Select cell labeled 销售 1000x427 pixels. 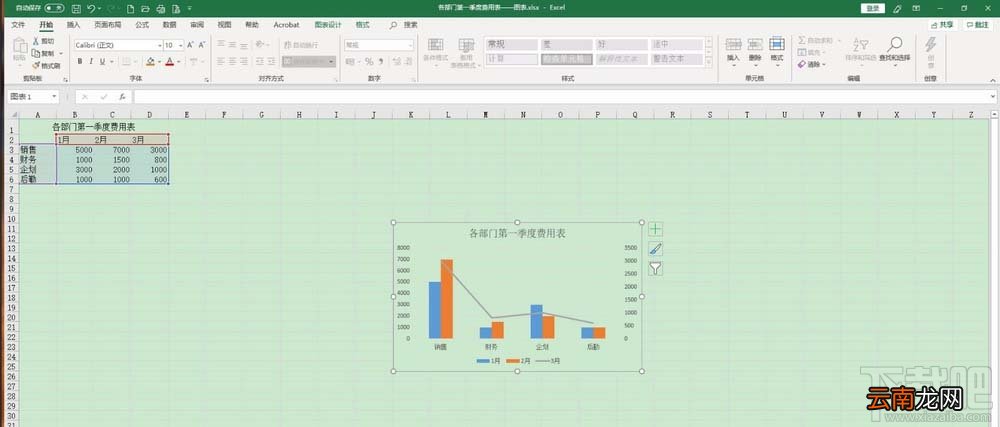pos(38,150)
